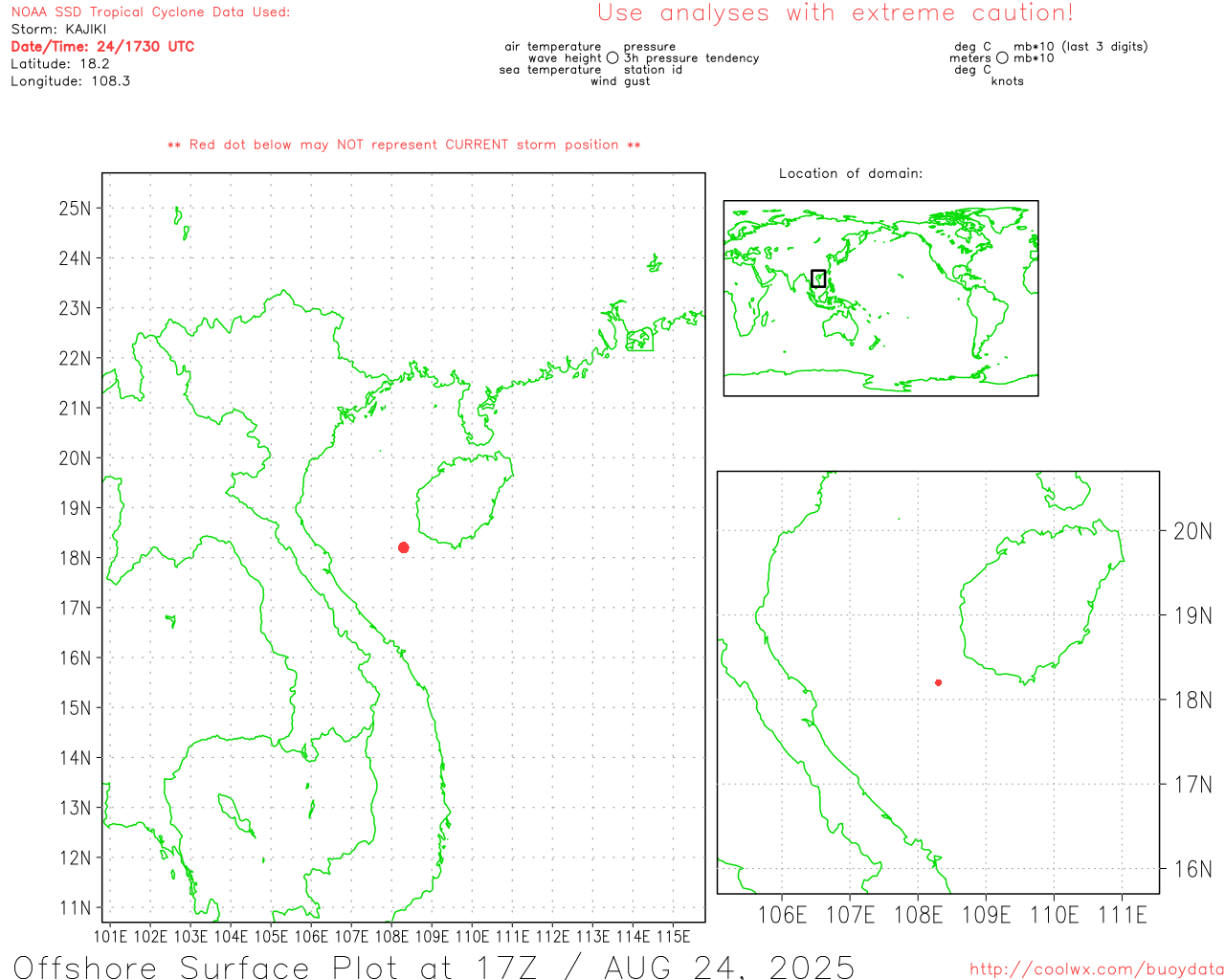Click the 25N latitude label on main map
This screenshot has width=1225, height=980.
[76, 209]
